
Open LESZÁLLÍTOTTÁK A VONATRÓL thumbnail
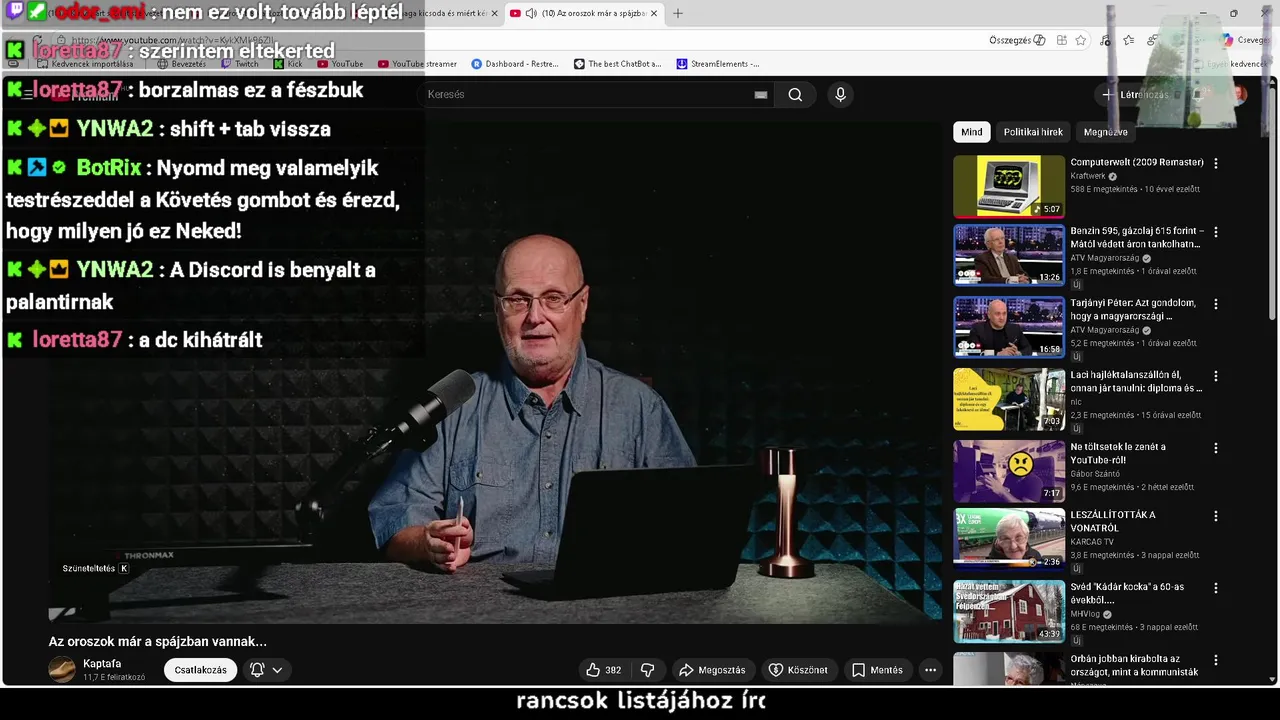click(1009, 539)
